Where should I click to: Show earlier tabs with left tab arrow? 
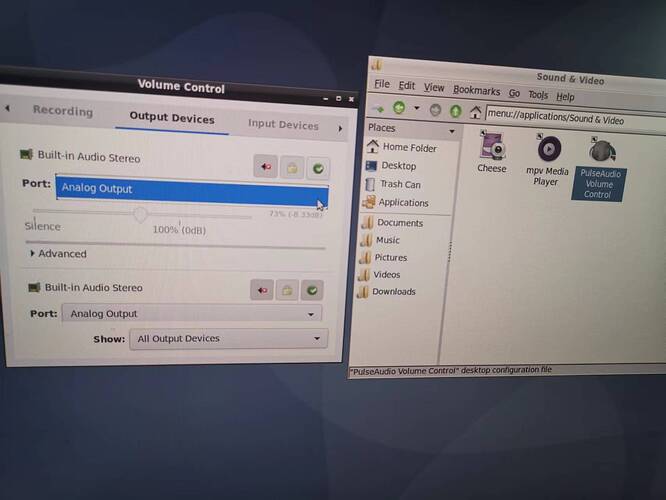7,109
